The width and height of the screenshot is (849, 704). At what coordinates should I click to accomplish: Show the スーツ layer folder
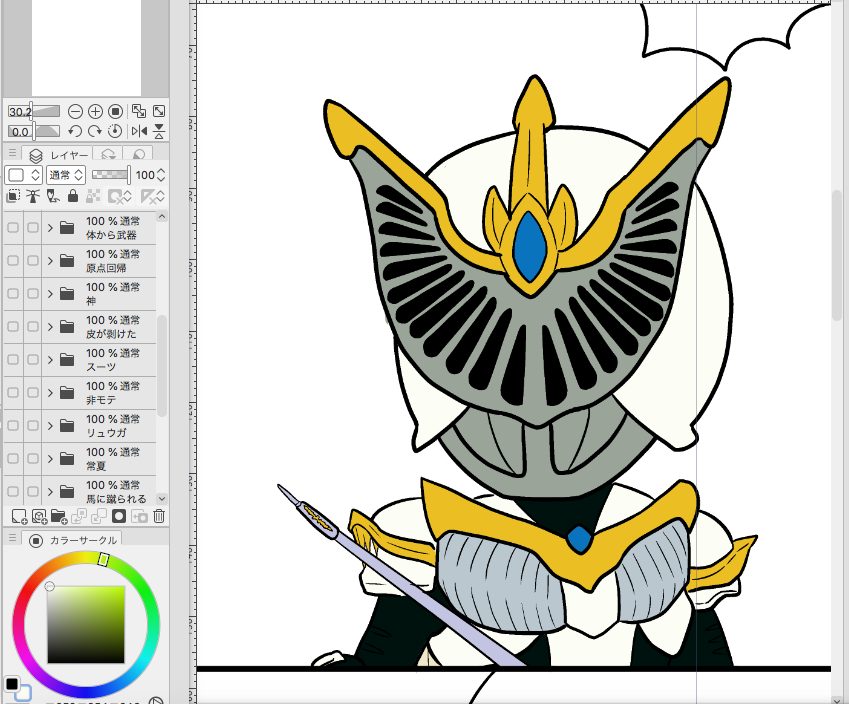13,360
